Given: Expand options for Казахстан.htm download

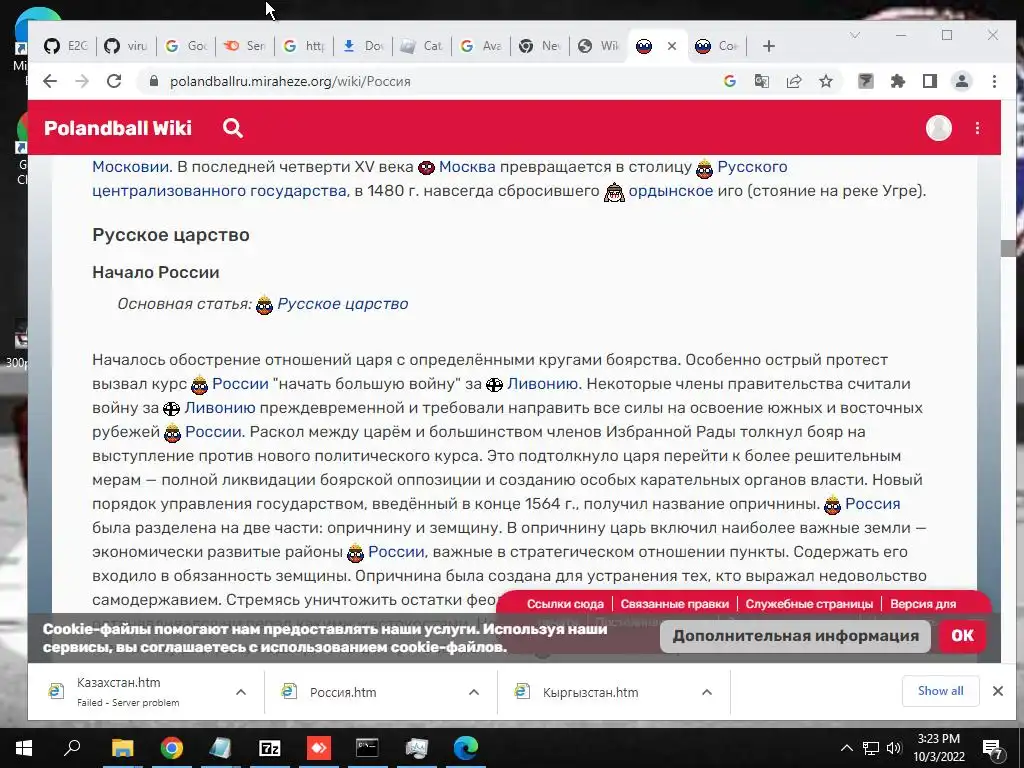Looking at the screenshot, I should (x=240, y=692).
